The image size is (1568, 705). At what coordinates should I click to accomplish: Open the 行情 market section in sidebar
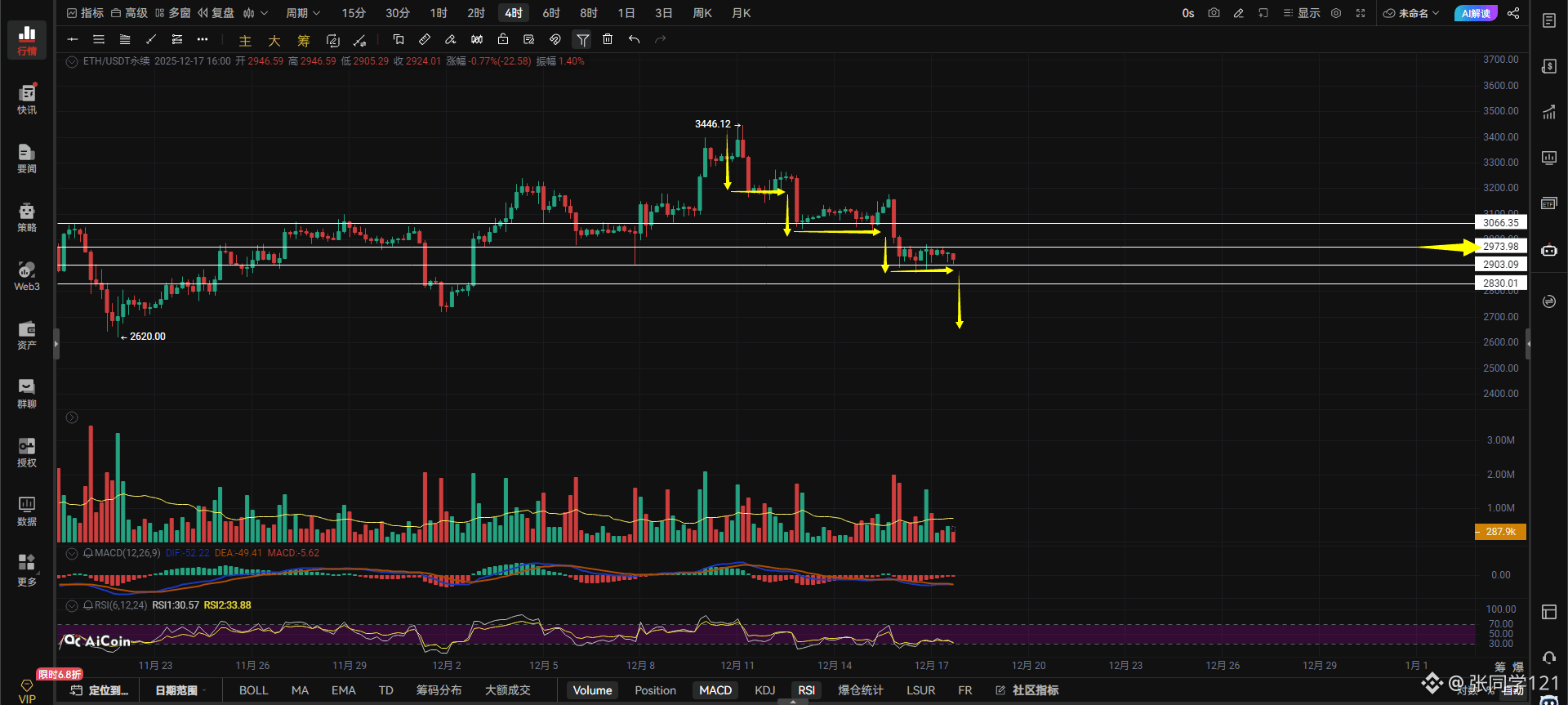click(x=27, y=40)
